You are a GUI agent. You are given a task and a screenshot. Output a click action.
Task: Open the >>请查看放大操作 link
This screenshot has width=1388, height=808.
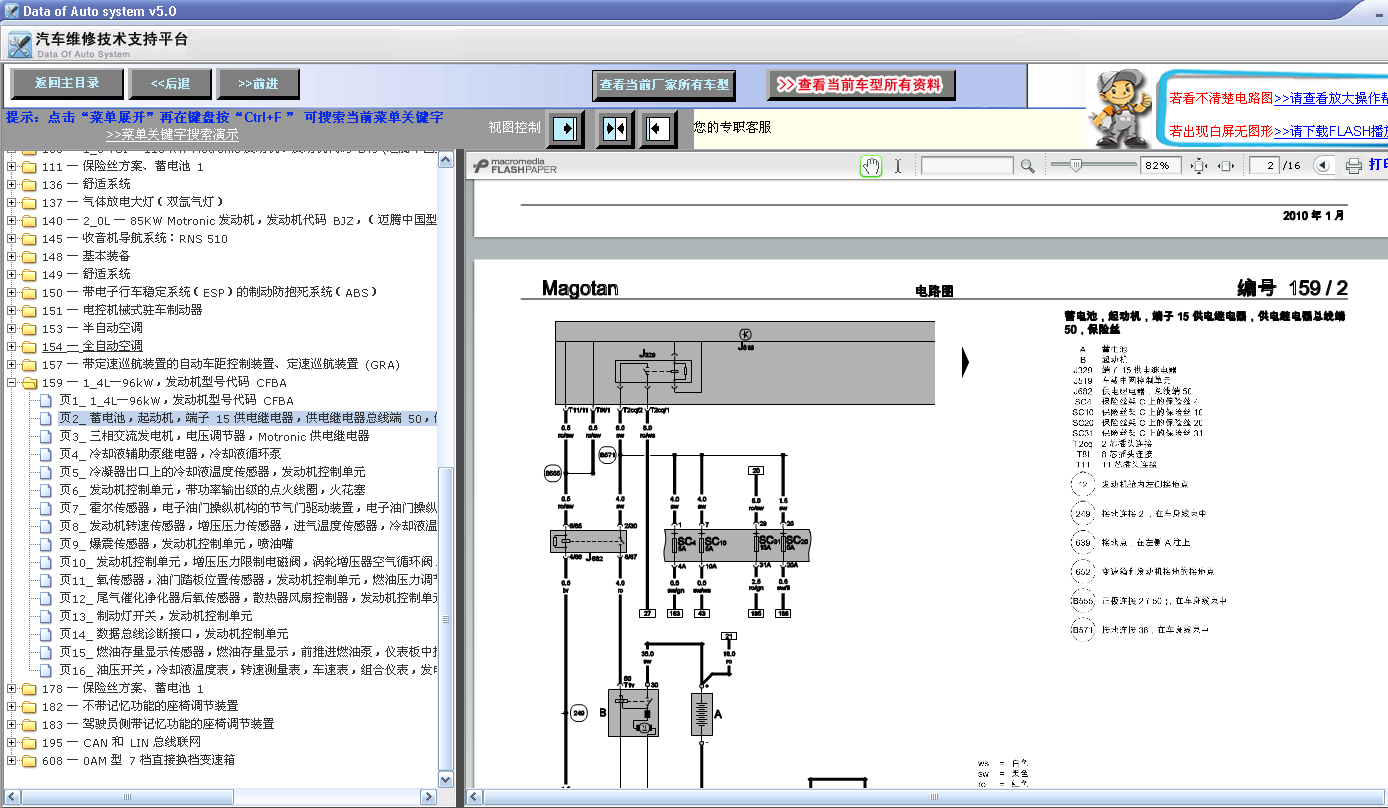(1331, 98)
